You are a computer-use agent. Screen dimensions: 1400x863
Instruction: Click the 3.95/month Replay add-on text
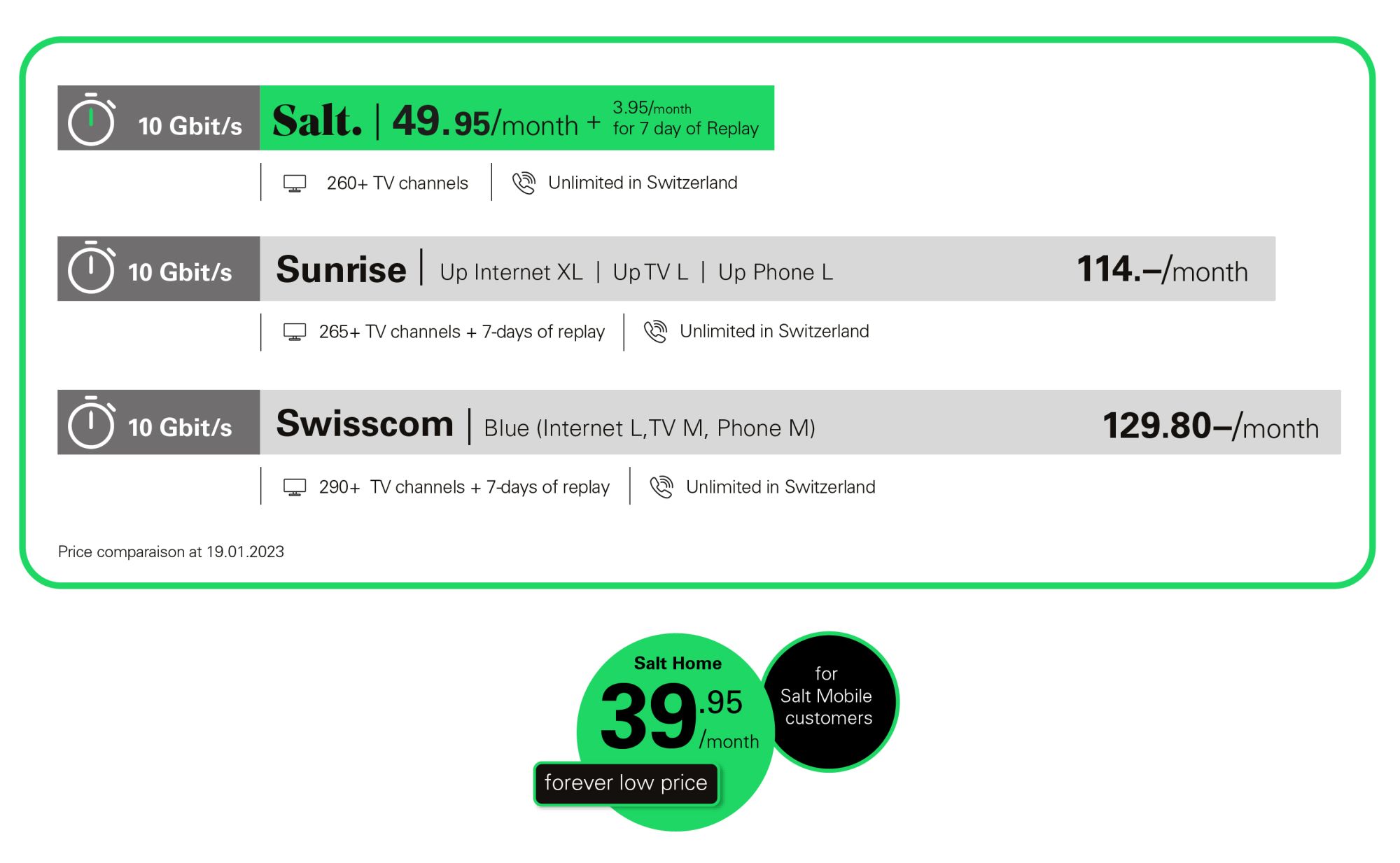685,118
